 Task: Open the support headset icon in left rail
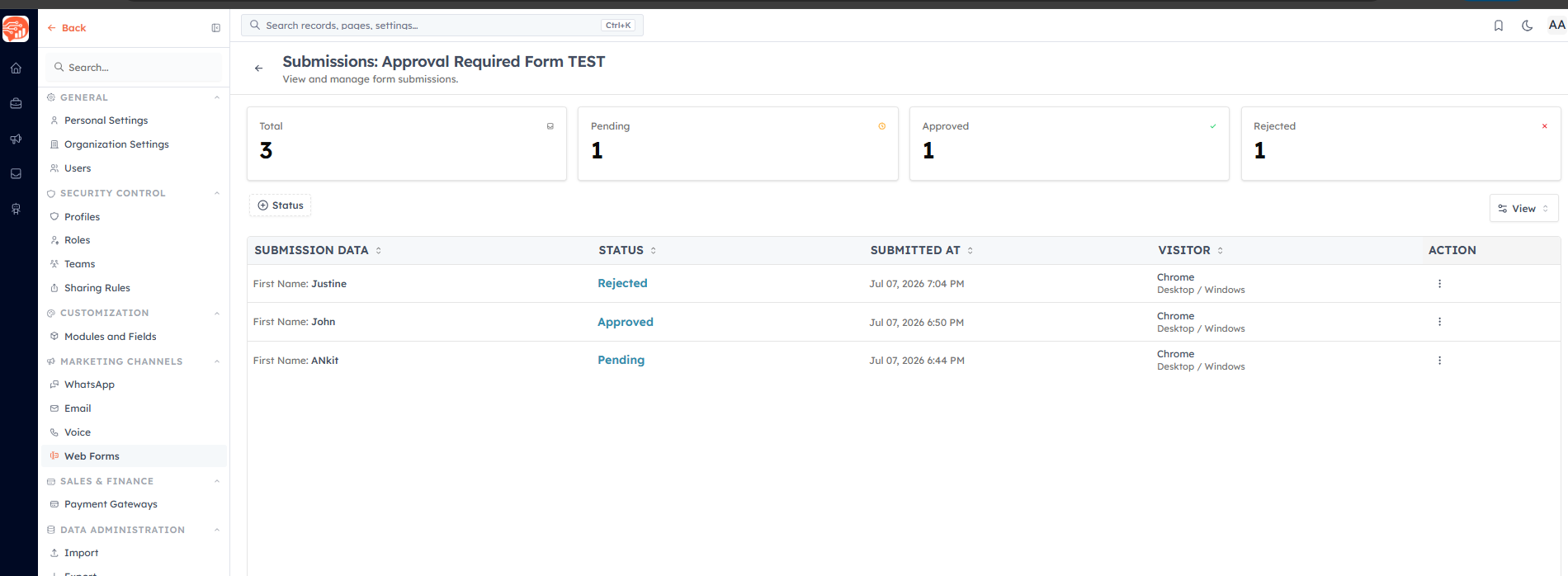[16, 210]
